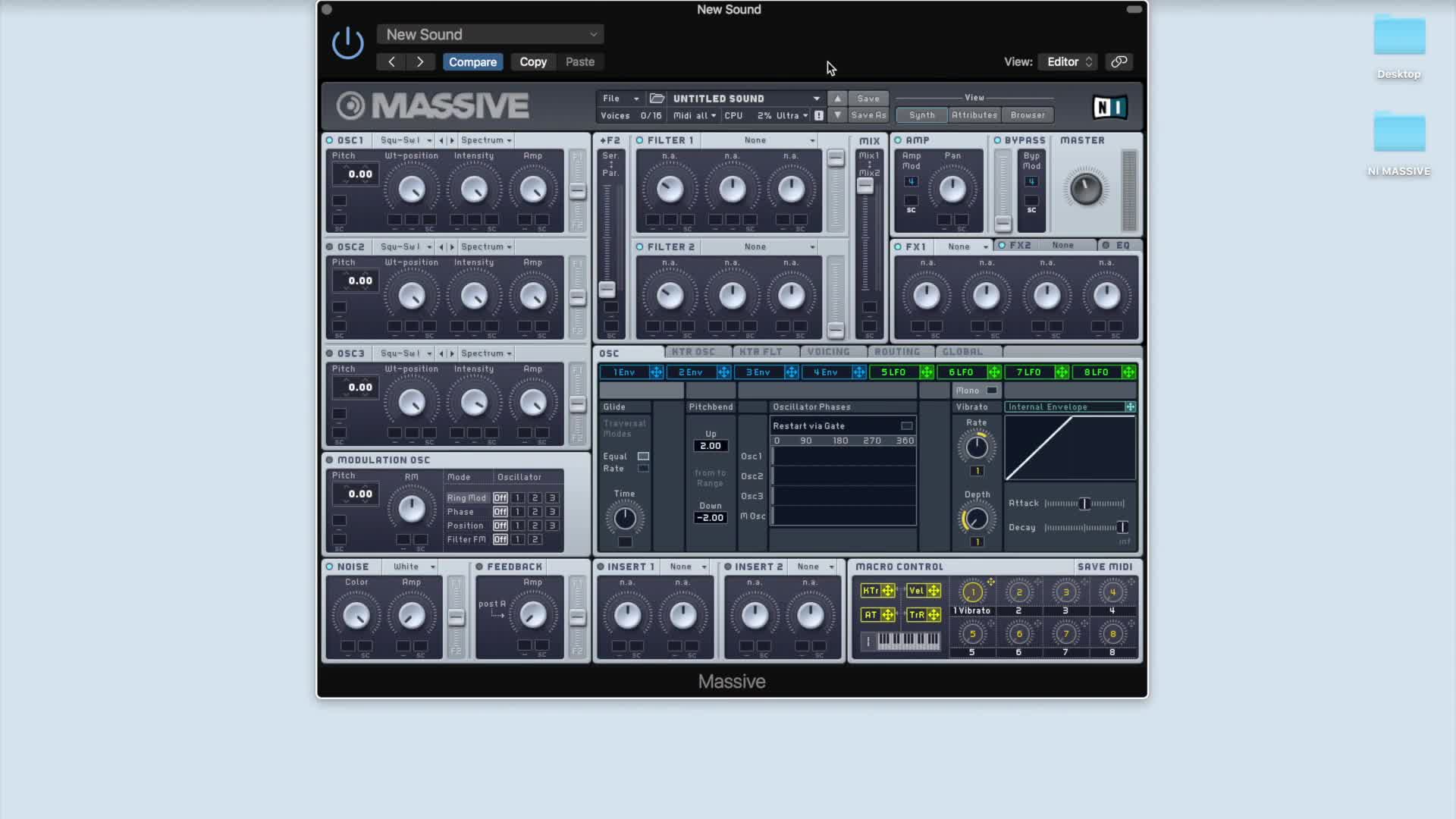Toggle the OSC2 enable switch
The image size is (1456, 819).
tap(330, 247)
